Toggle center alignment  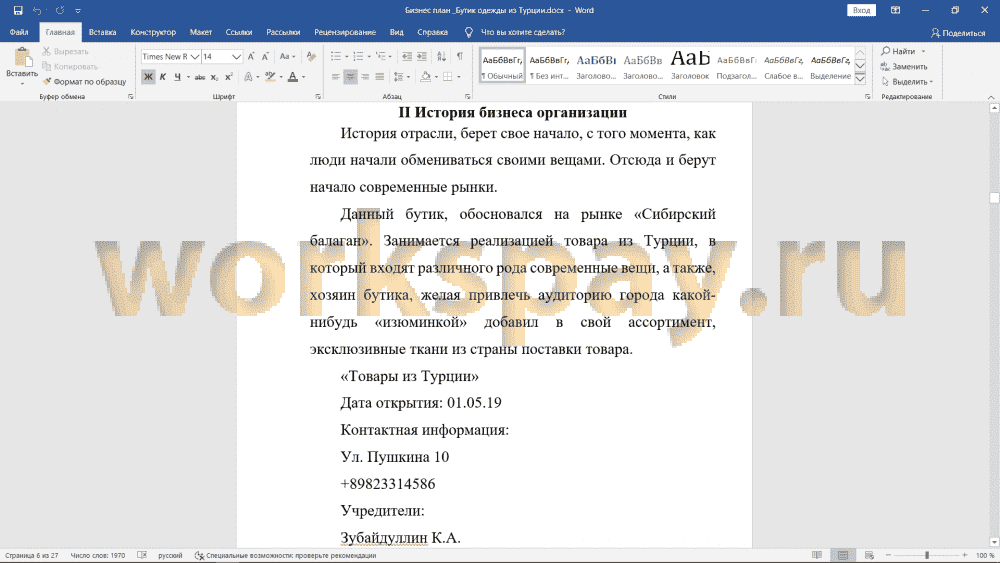350,77
